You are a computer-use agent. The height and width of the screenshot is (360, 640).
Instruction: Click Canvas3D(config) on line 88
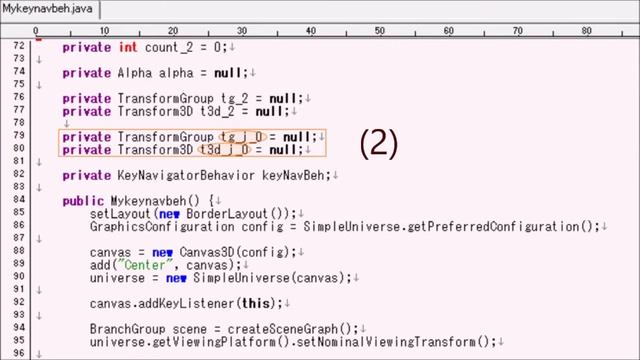coord(234,253)
